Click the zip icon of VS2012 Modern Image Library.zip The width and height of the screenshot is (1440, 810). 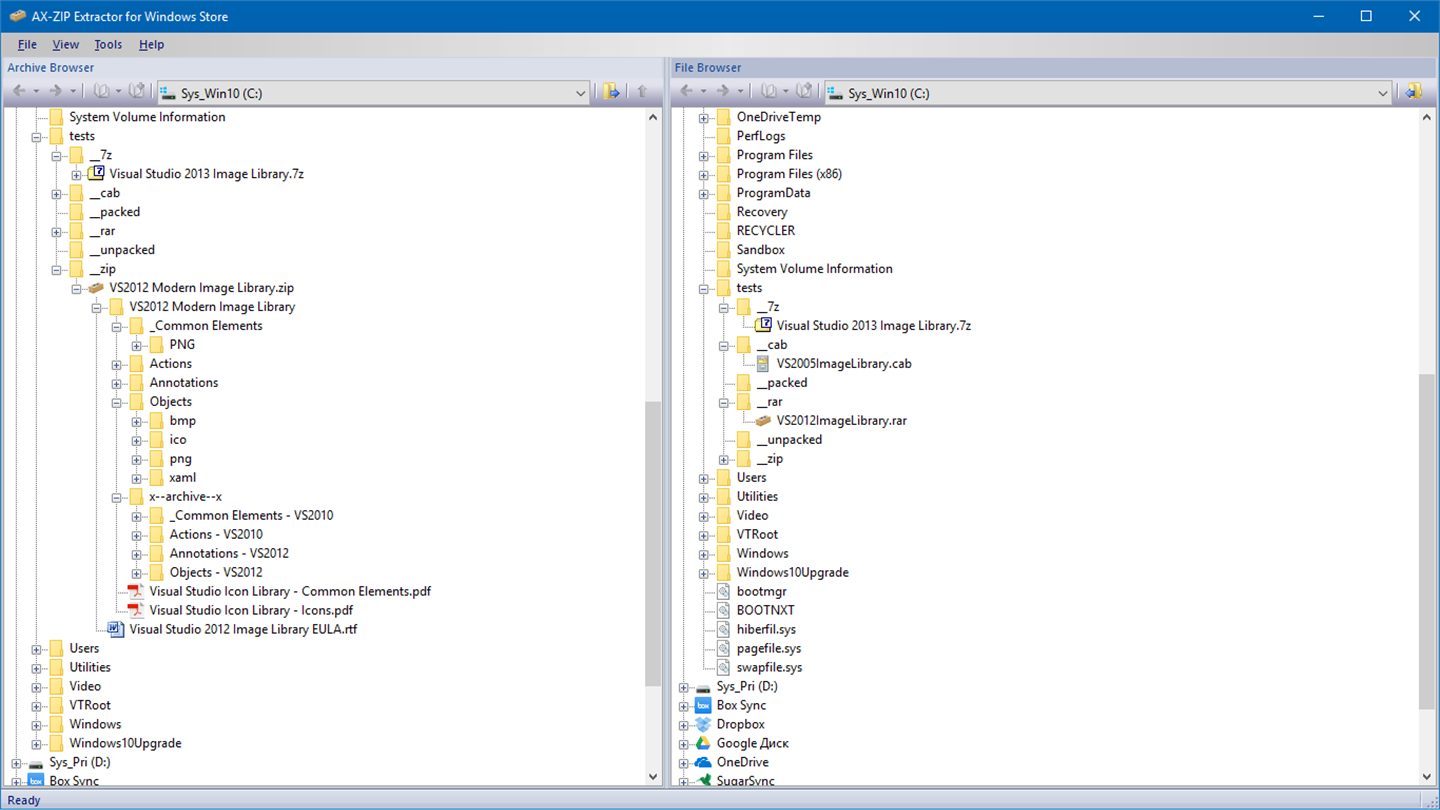coord(96,288)
